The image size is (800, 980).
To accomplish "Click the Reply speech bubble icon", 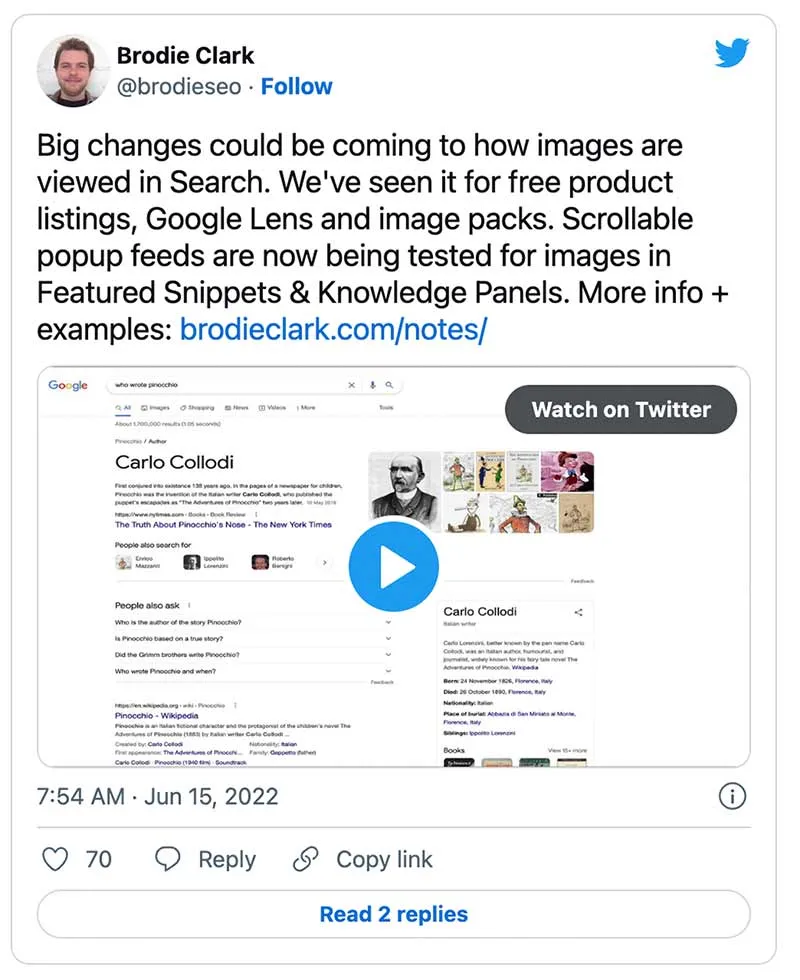I will [167, 859].
